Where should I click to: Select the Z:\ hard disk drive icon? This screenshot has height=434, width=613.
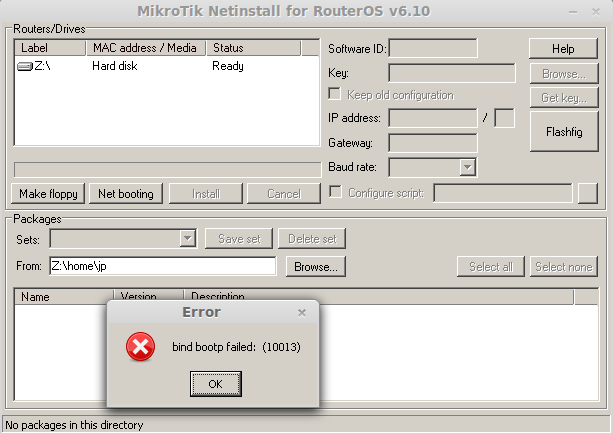click(x=25, y=66)
